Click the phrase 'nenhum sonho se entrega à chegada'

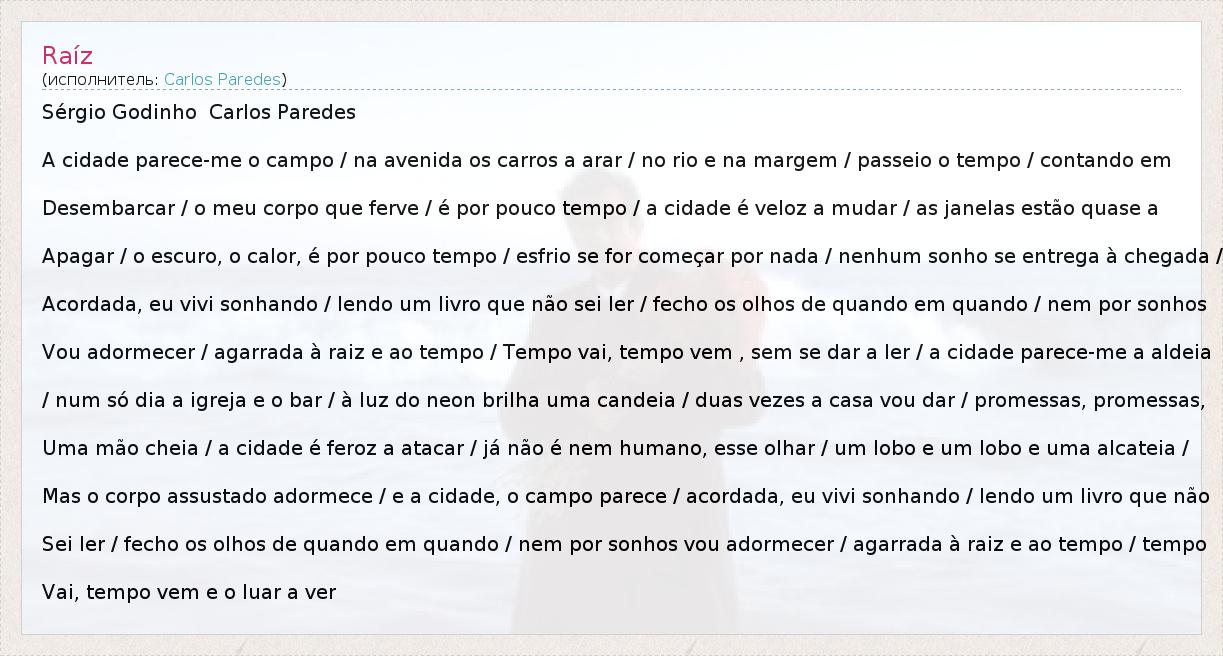(1024, 256)
